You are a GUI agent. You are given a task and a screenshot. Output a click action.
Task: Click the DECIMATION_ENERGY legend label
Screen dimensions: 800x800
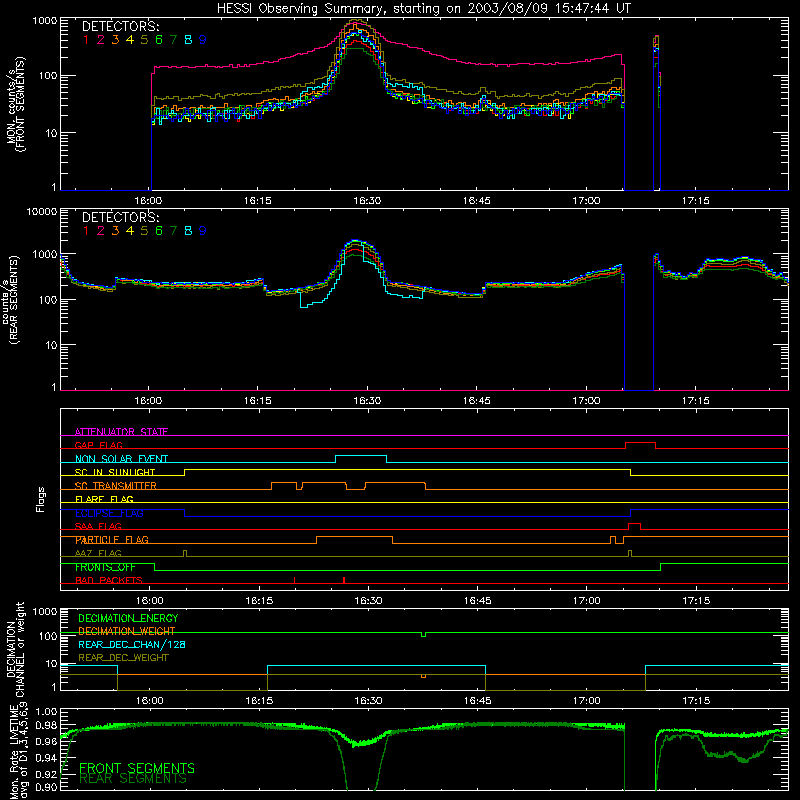point(128,618)
